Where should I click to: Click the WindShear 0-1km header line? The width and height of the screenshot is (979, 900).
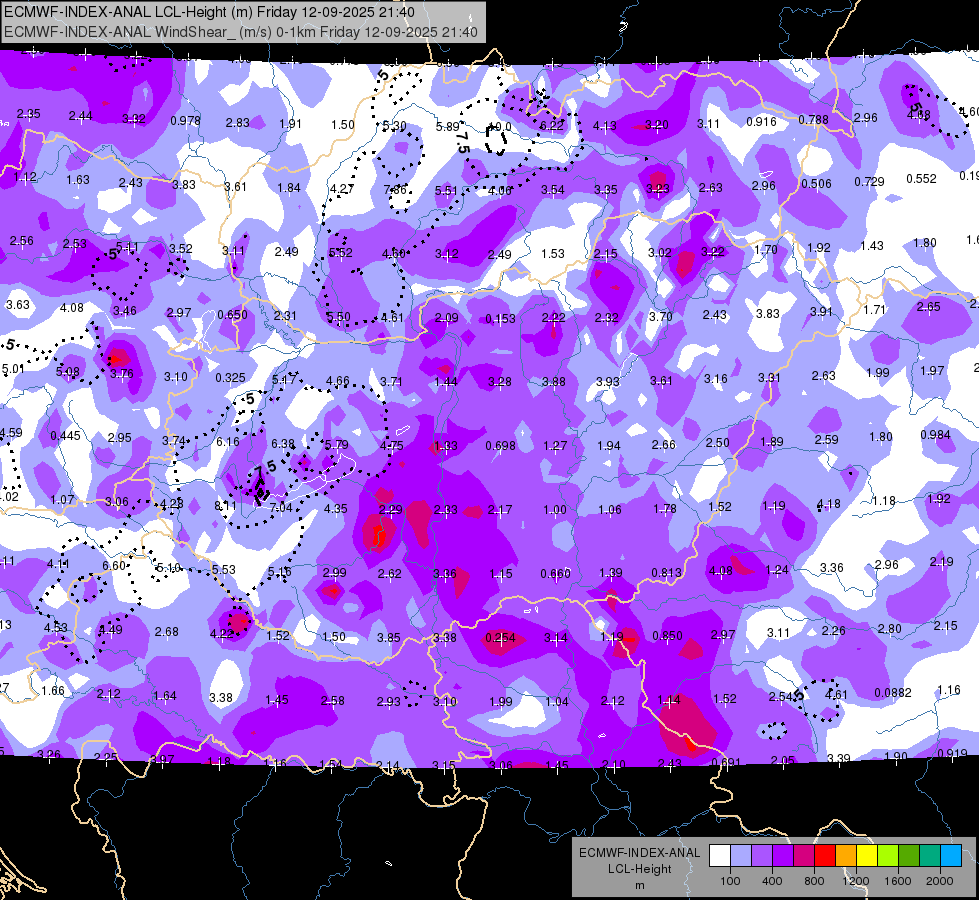pyautogui.click(x=241, y=32)
